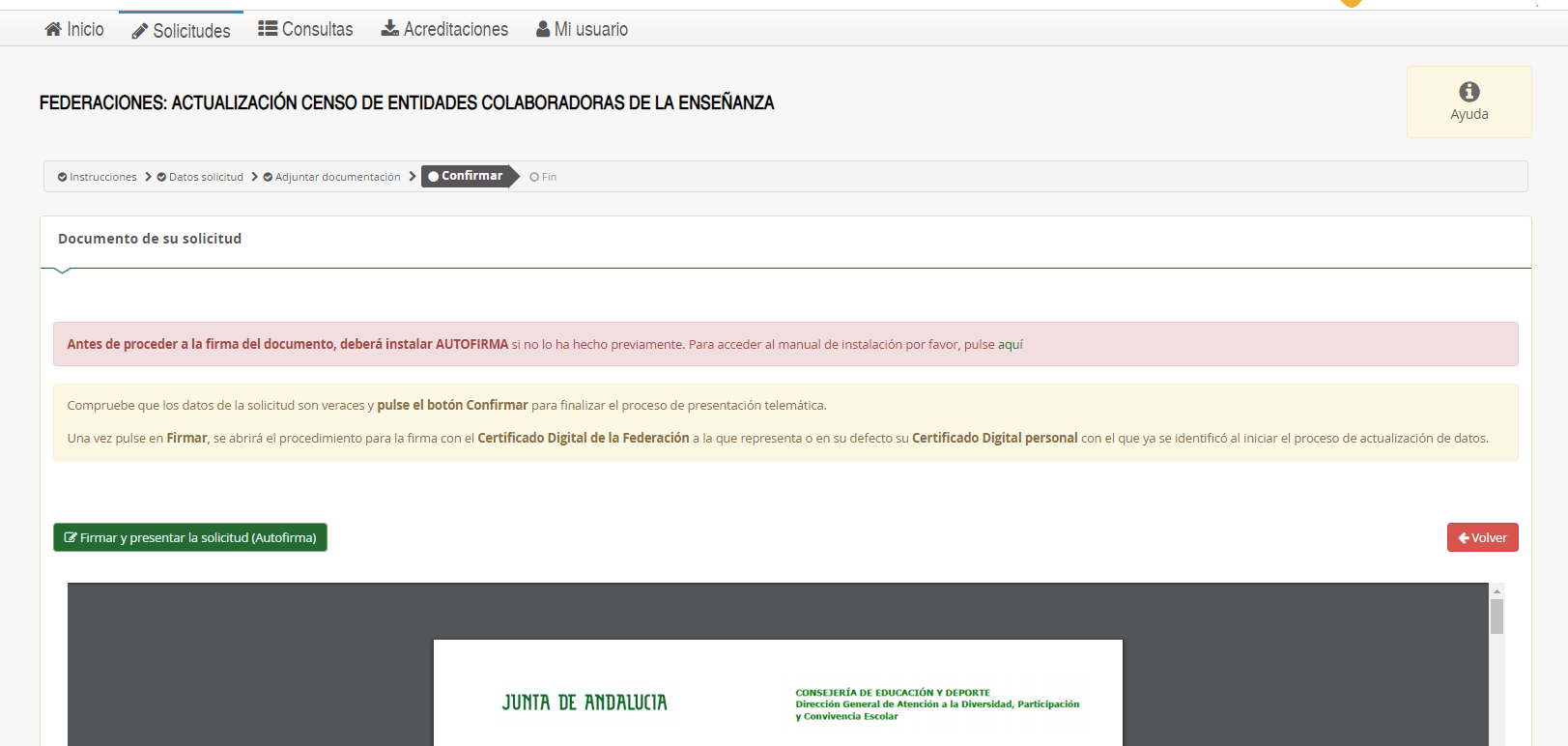Click the pencil icon beside Solicitudes
Viewport: 1568px width, 746px height.
(139, 31)
